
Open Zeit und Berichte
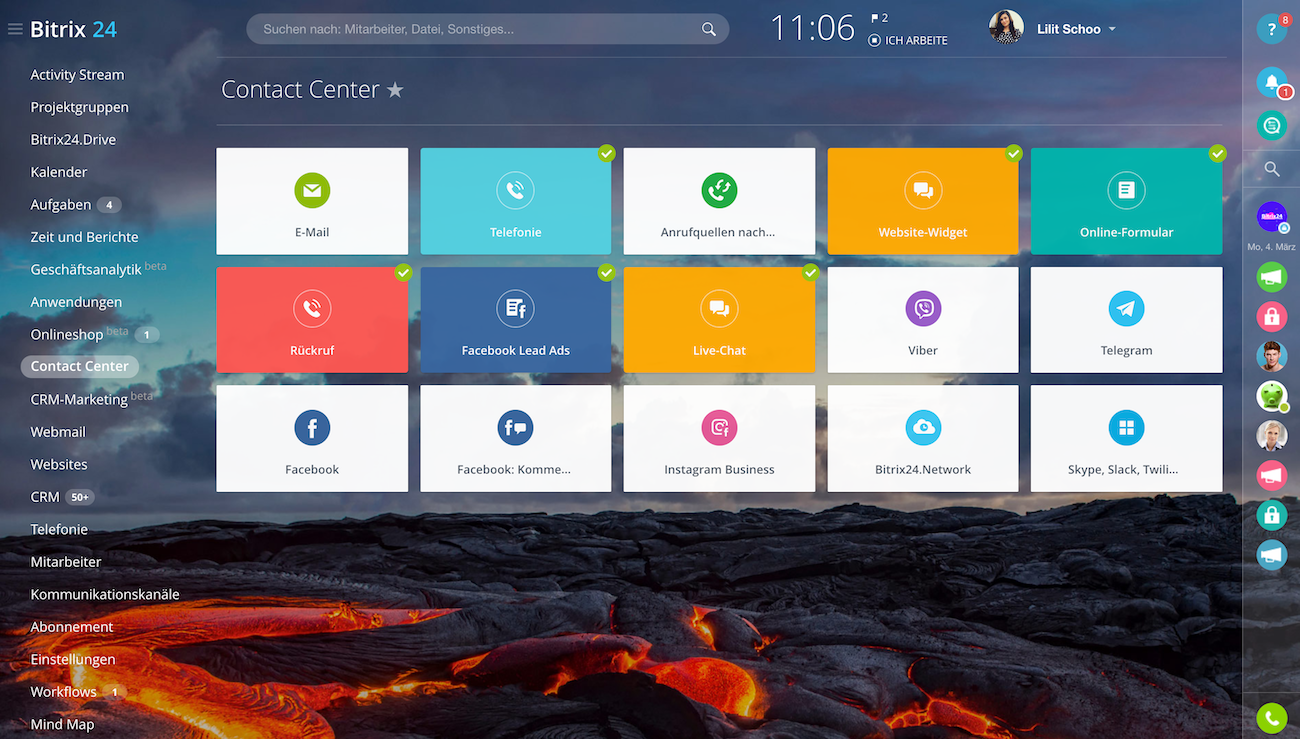(x=84, y=237)
